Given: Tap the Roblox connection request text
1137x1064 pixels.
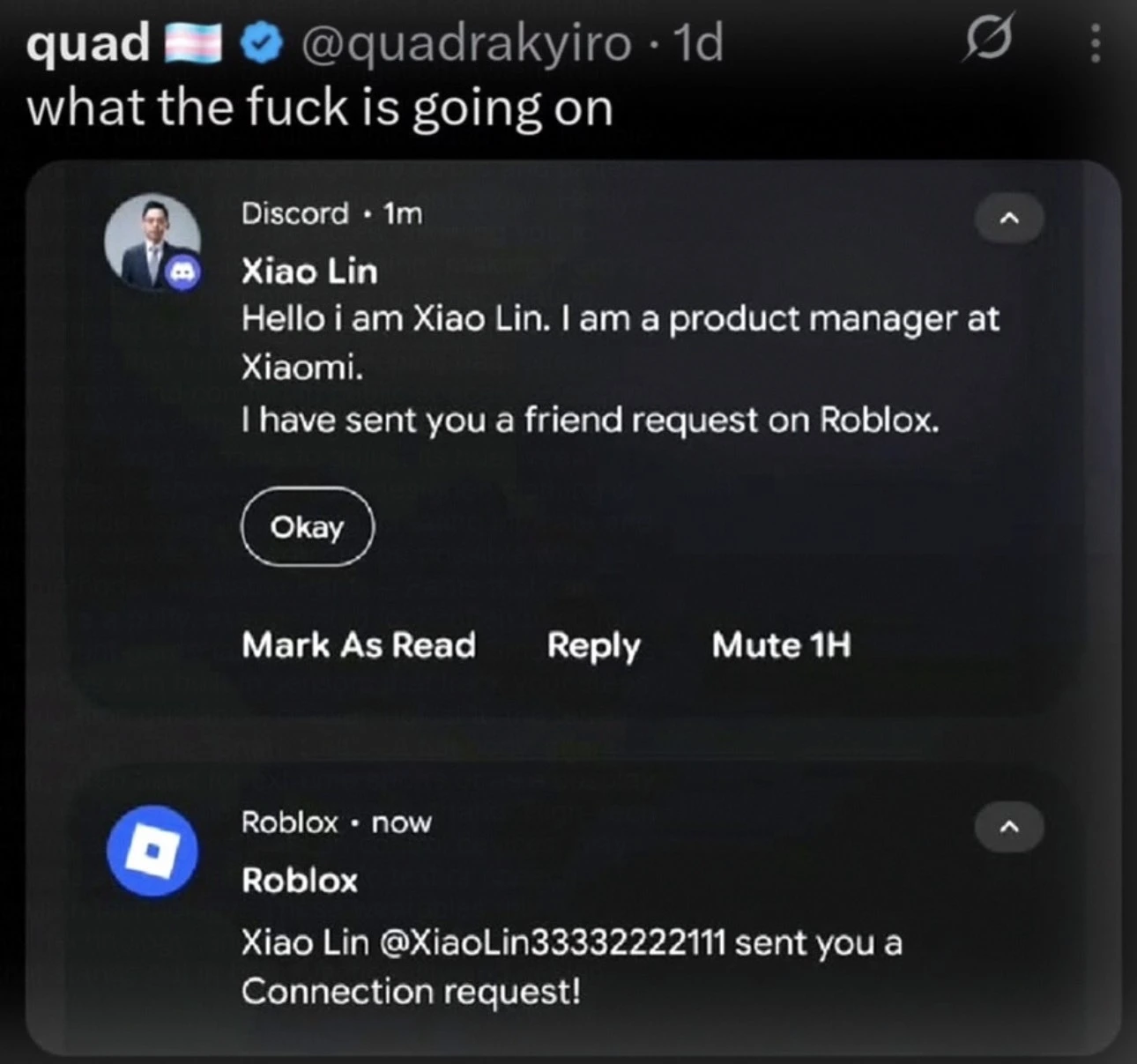Looking at the screenshot, I should [571, 966].
